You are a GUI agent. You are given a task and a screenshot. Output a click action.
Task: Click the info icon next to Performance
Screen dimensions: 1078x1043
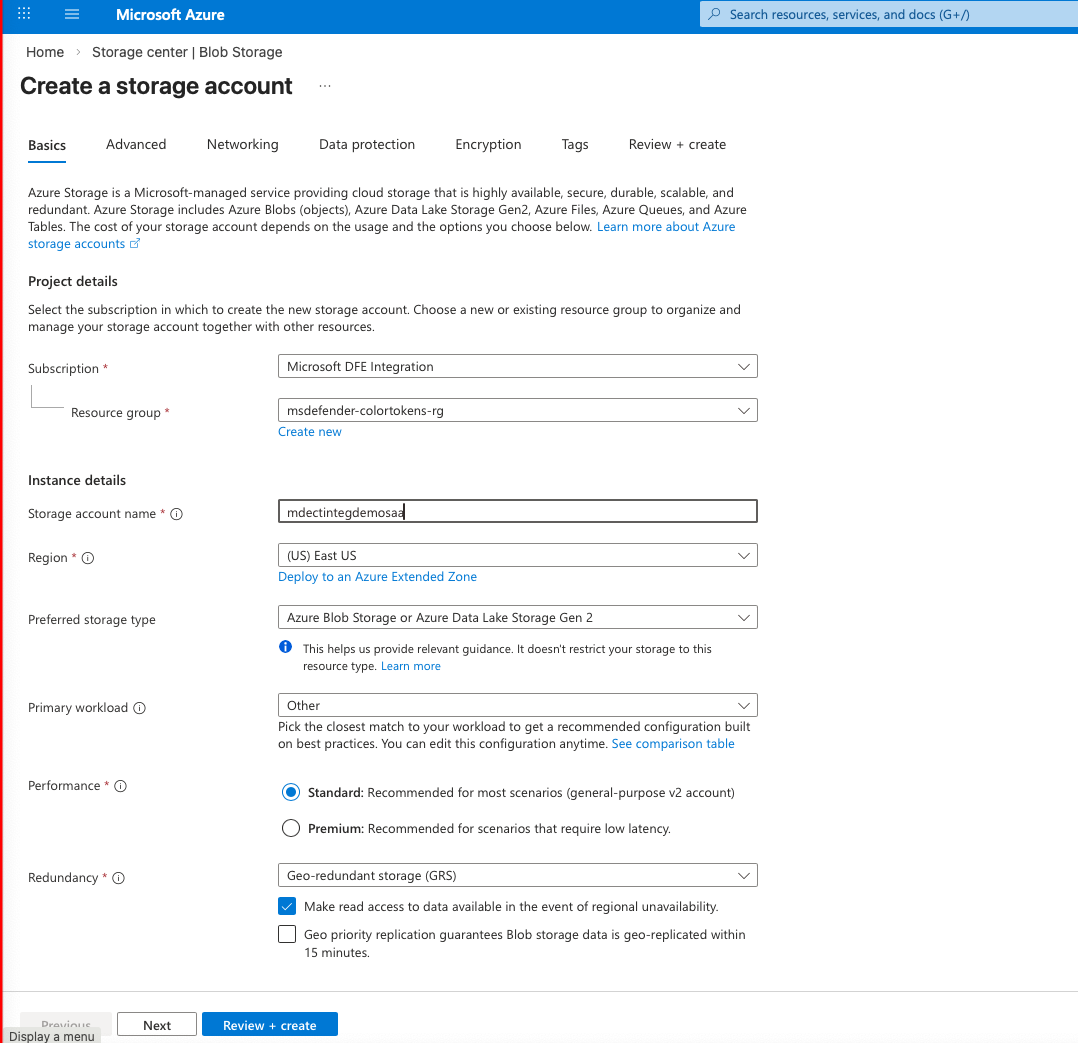pyautogui.click(x=120, y=786)
